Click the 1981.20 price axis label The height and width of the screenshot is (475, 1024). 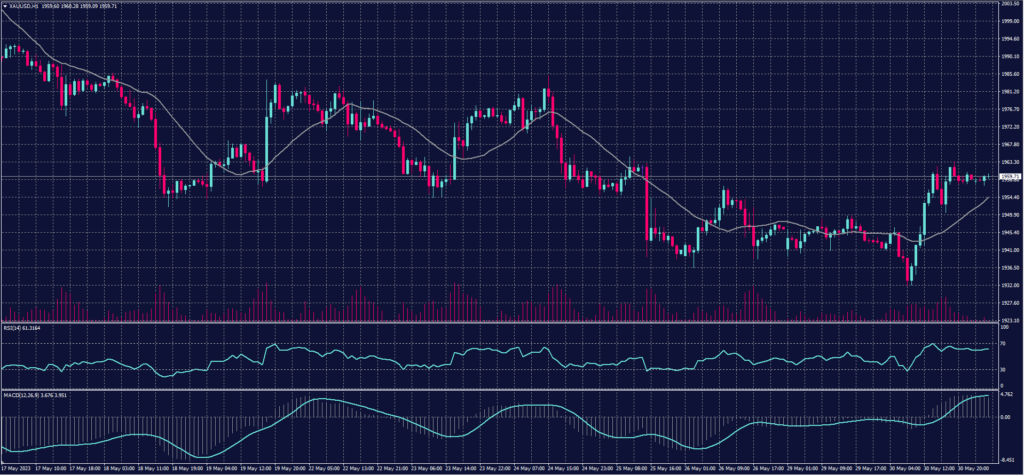click(x=1008, y=92)
